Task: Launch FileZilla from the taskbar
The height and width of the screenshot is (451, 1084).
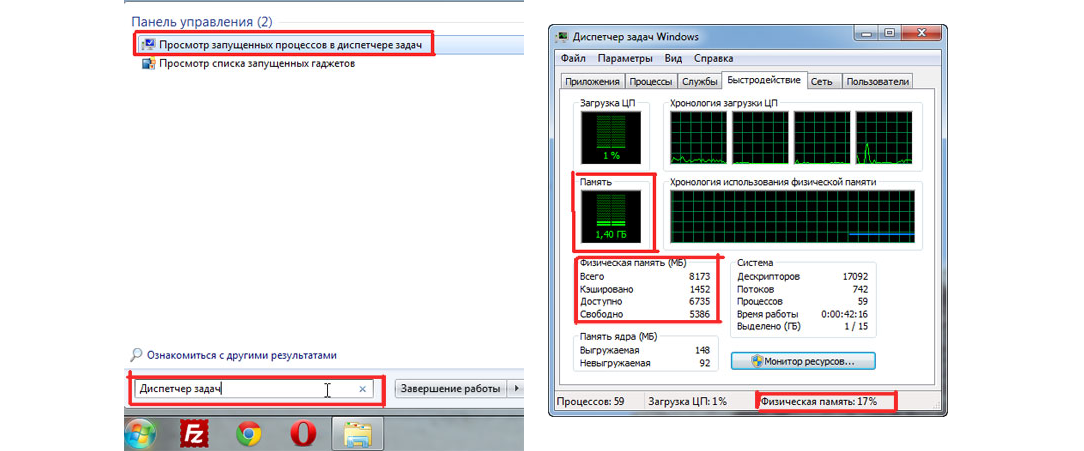Action: coord(194,434)
